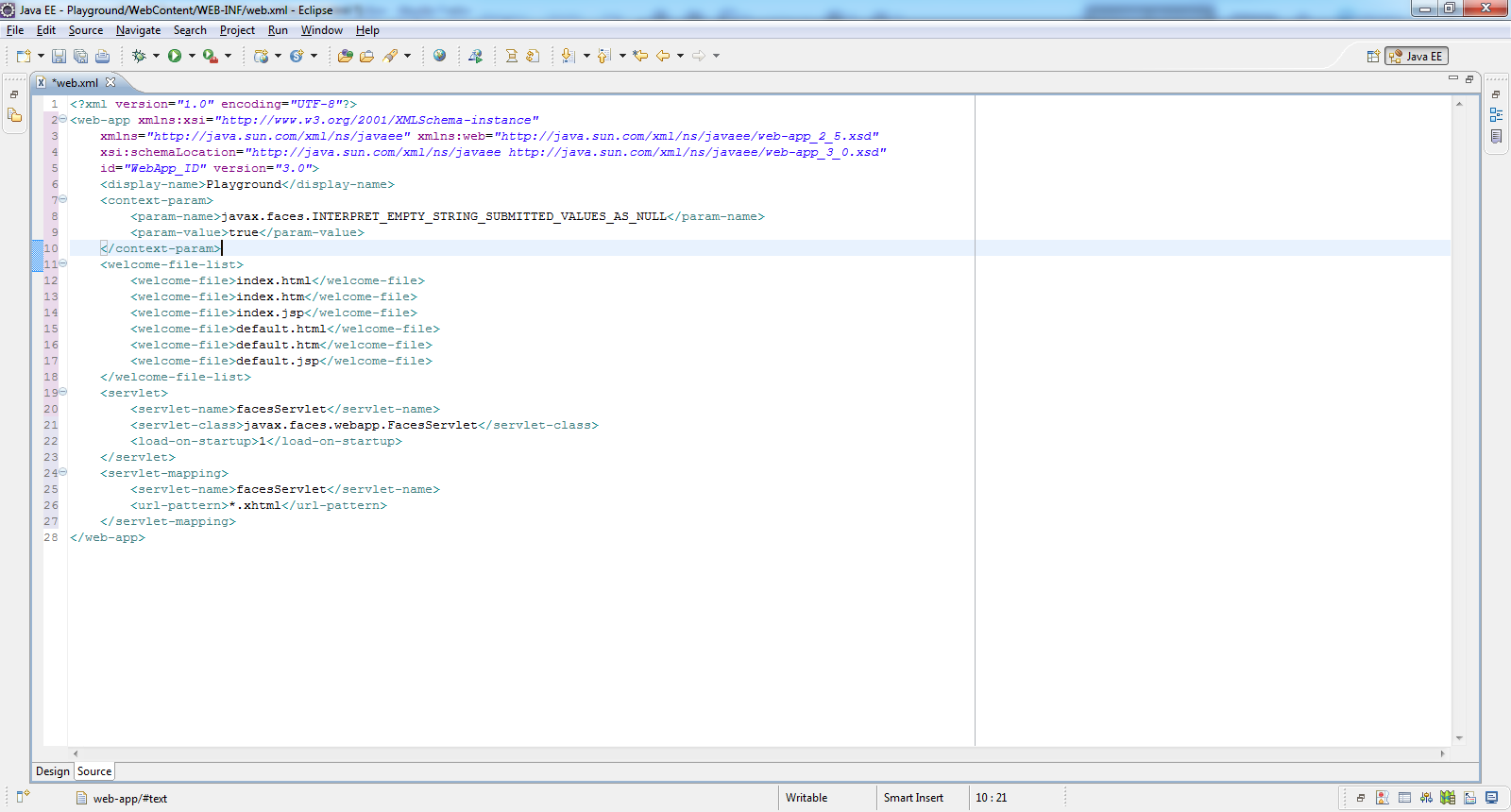Open the File menu
Image resolution: width=1511 pixels, height=812 pixels.
pyautogui.click(x=15, y=30)
